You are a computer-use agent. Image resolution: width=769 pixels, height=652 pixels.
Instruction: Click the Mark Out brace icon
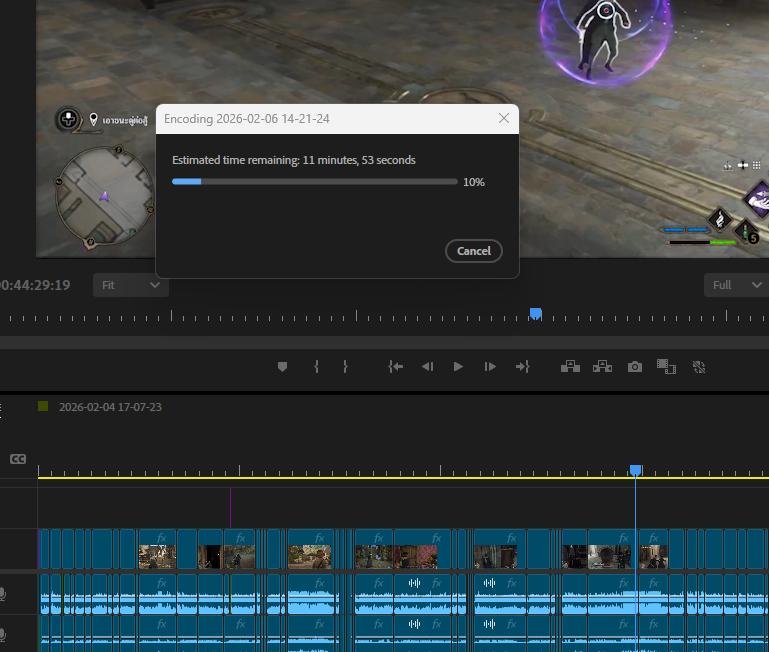coord(345,366)
